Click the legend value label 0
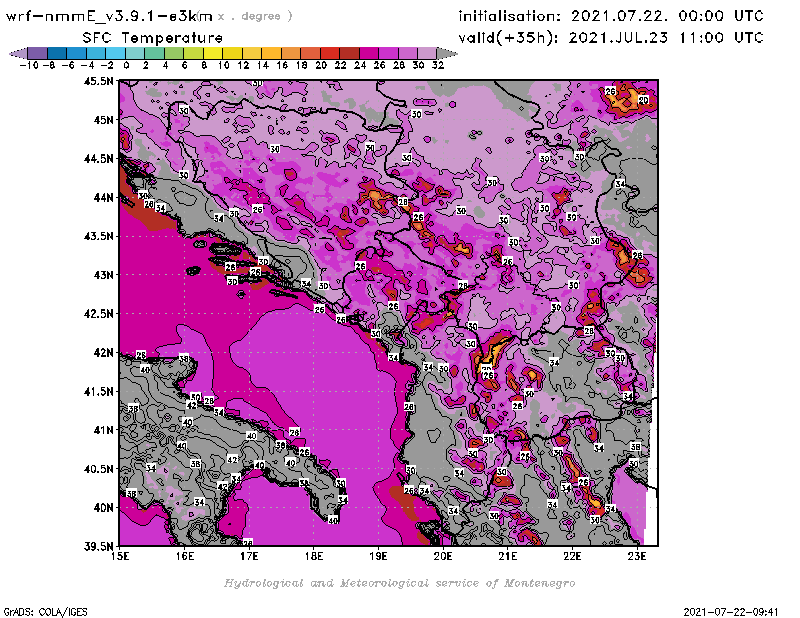The image size is (800, 618). tap(126, 65)
